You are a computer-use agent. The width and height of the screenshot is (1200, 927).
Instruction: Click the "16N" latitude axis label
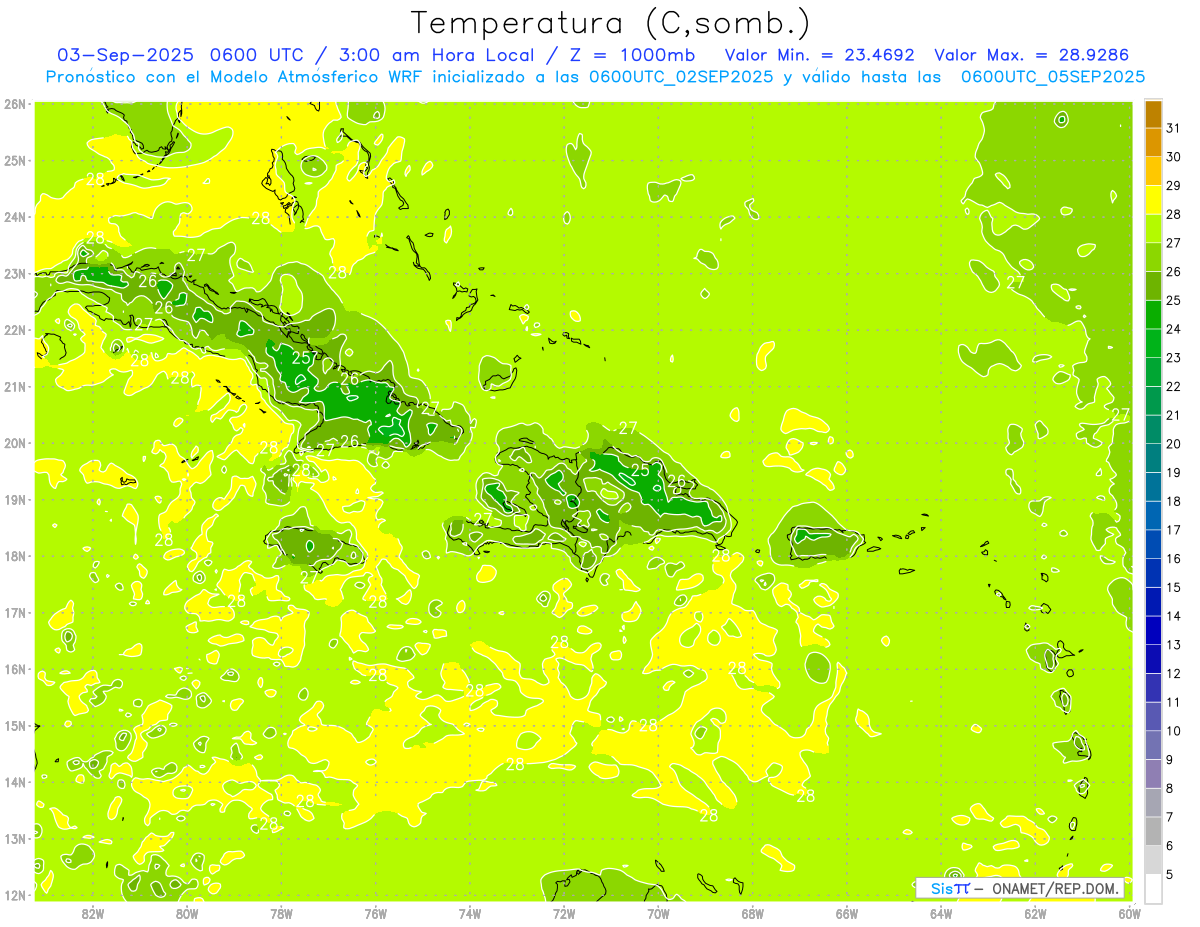[x=15, y=669]
